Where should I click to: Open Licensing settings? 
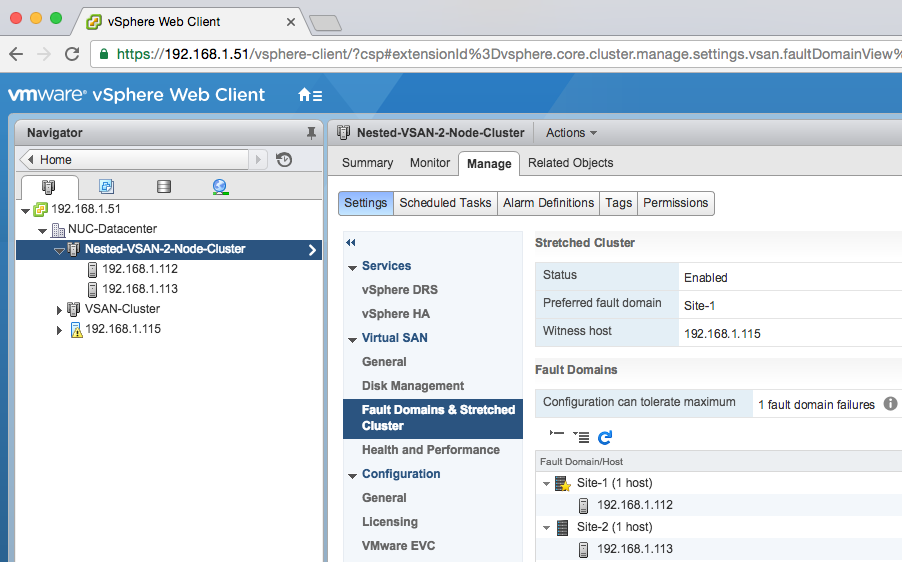coord(390,522)
